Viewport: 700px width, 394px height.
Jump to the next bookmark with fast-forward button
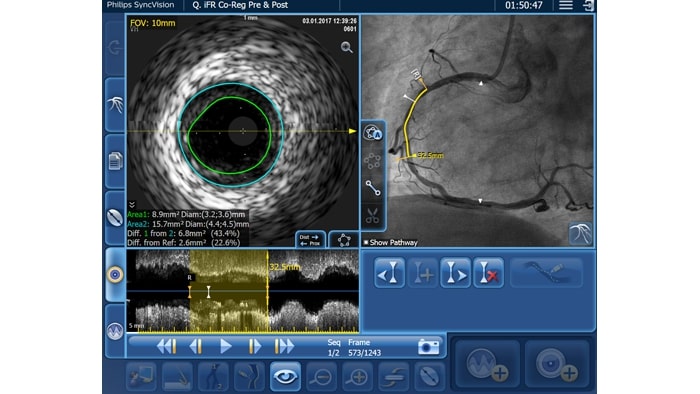[284, 346]
